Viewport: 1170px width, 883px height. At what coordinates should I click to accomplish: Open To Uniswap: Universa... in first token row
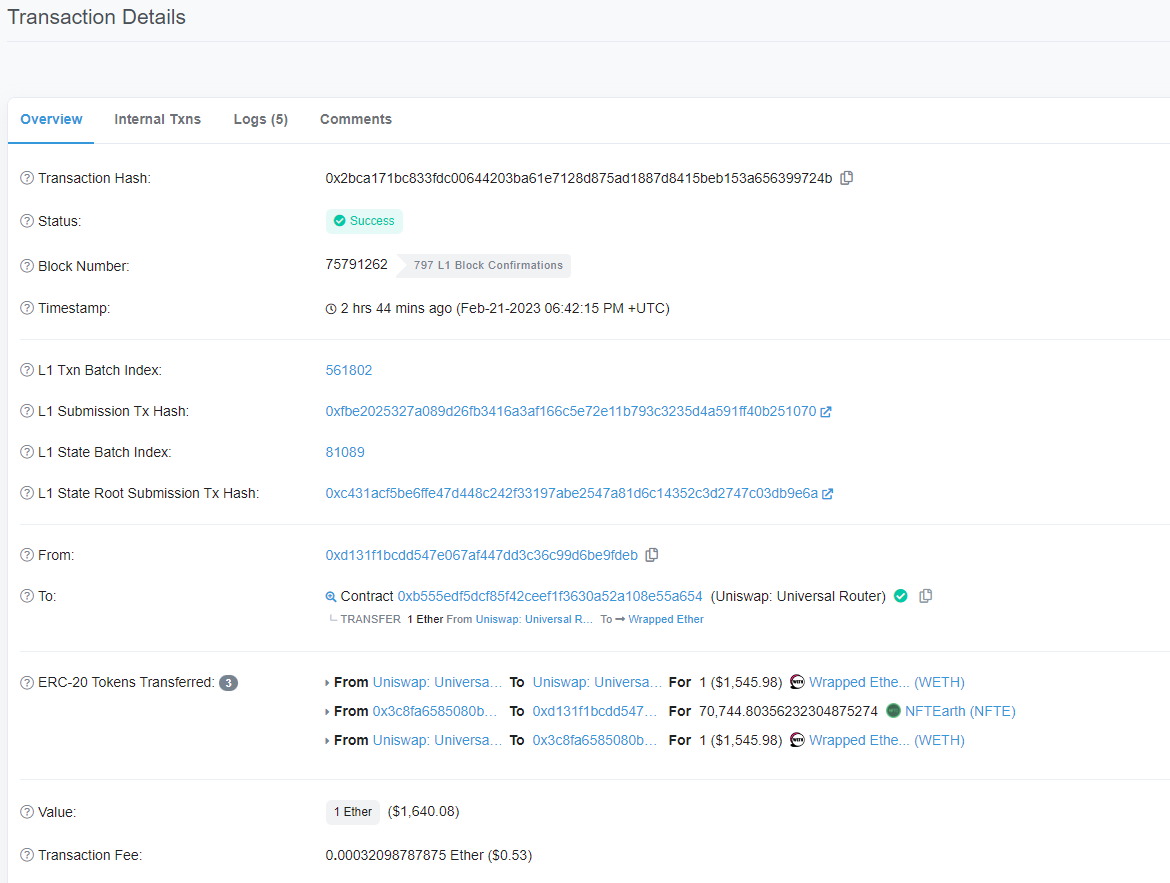(597, 682)
